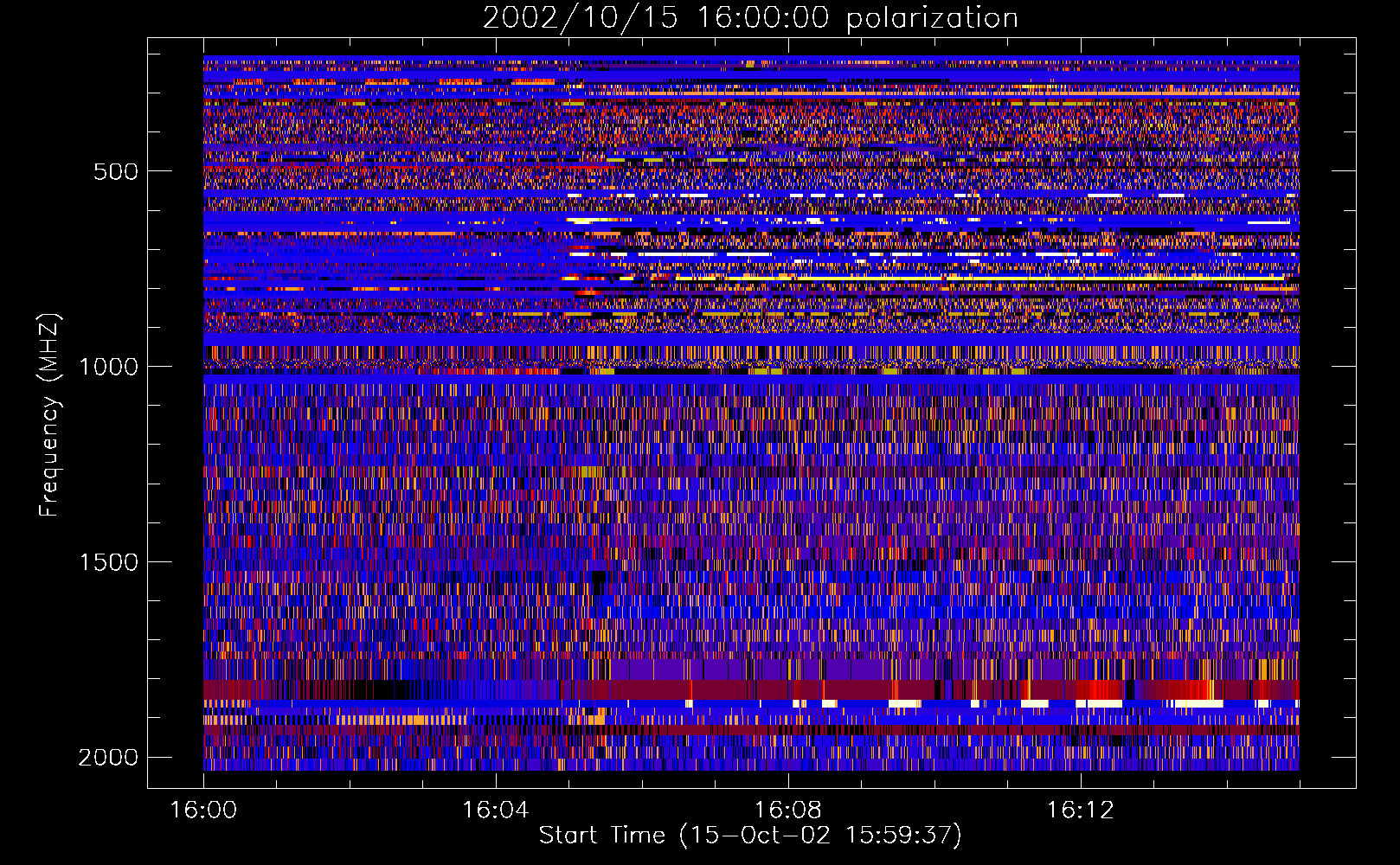Click the 16:08 time tick label
Viewport: 1400px width, 865px height.
(788, 811)
